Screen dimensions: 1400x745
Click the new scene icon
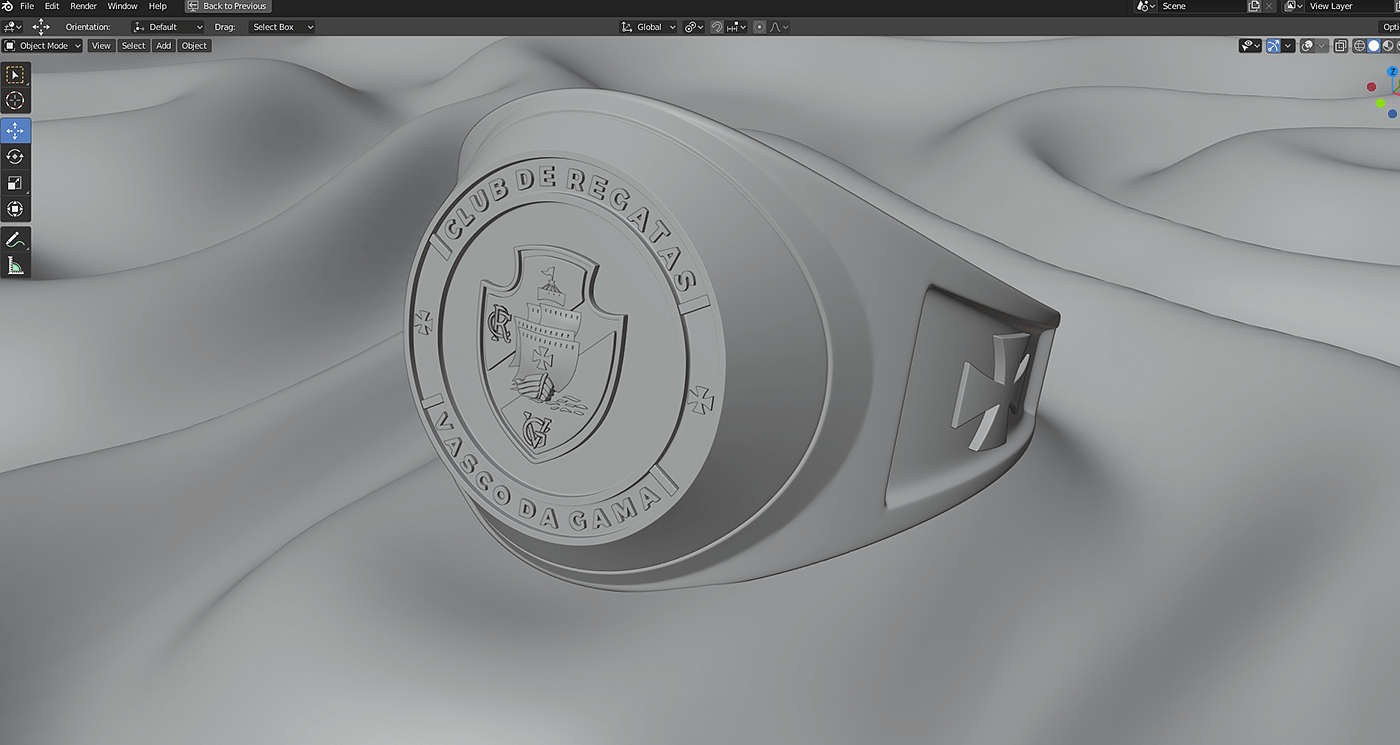click(x=1254, y=6)
